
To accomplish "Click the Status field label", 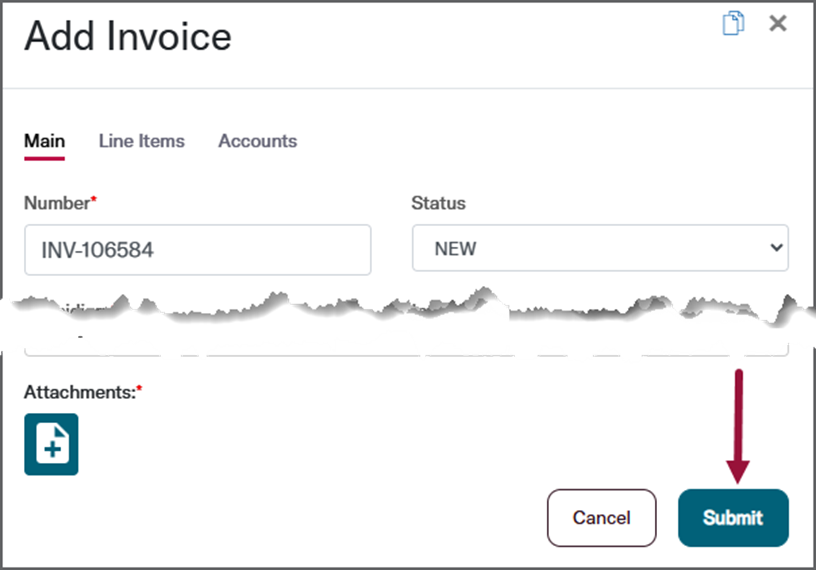I will pyautogui.click(x=438, y=203).
